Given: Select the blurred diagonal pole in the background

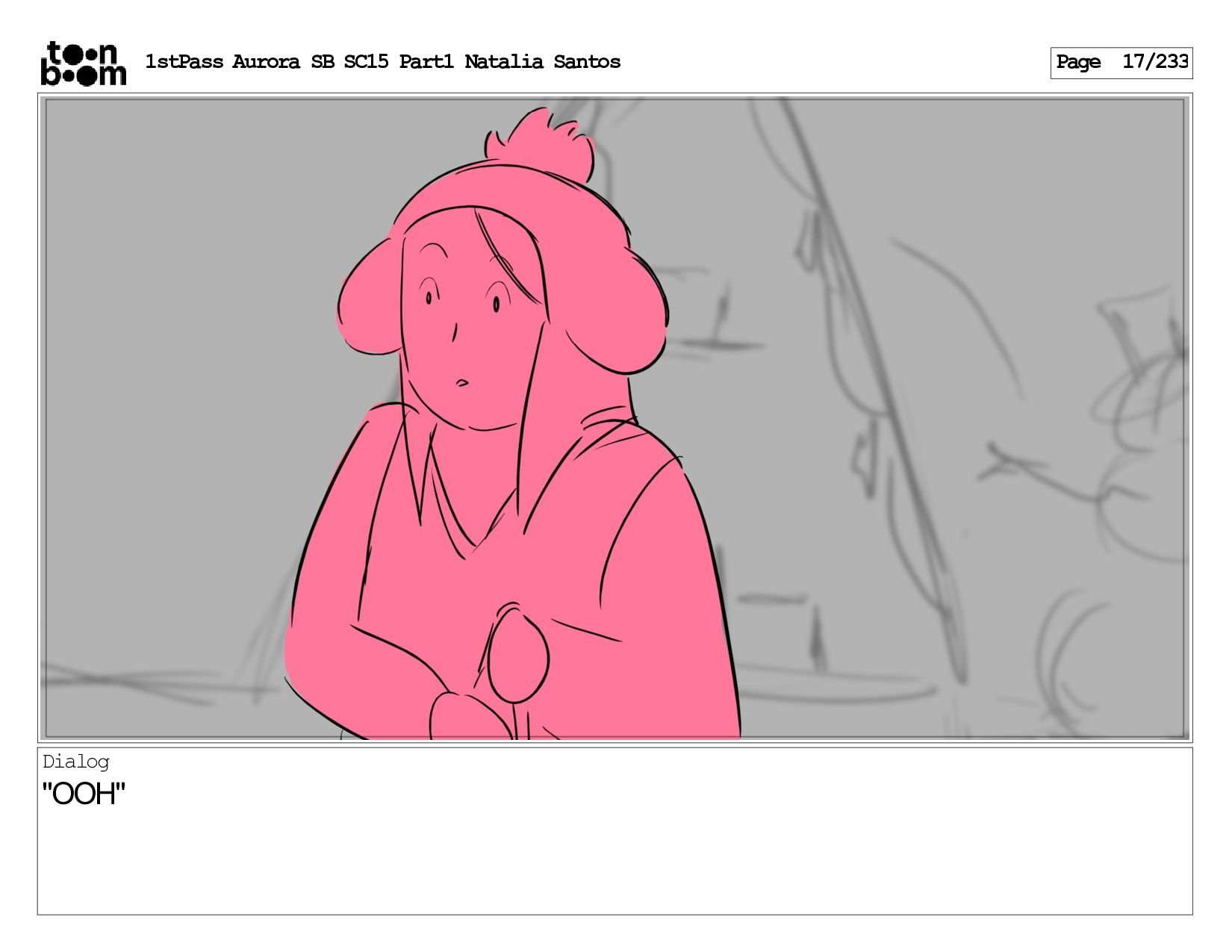Looking at the screenshot, I should click(x=874, y=388).
